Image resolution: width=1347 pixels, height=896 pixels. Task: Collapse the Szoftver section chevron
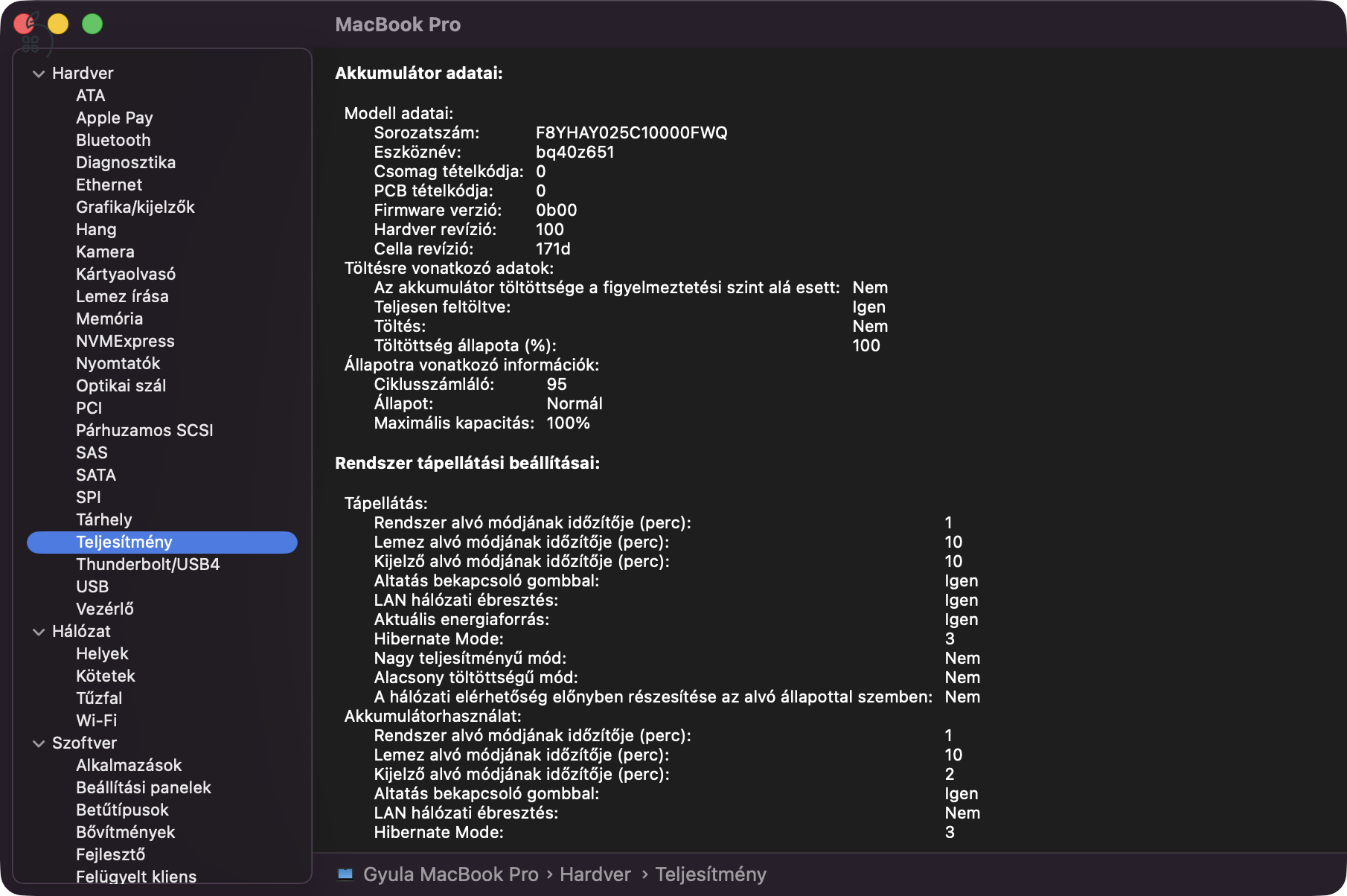coord(39,743)
